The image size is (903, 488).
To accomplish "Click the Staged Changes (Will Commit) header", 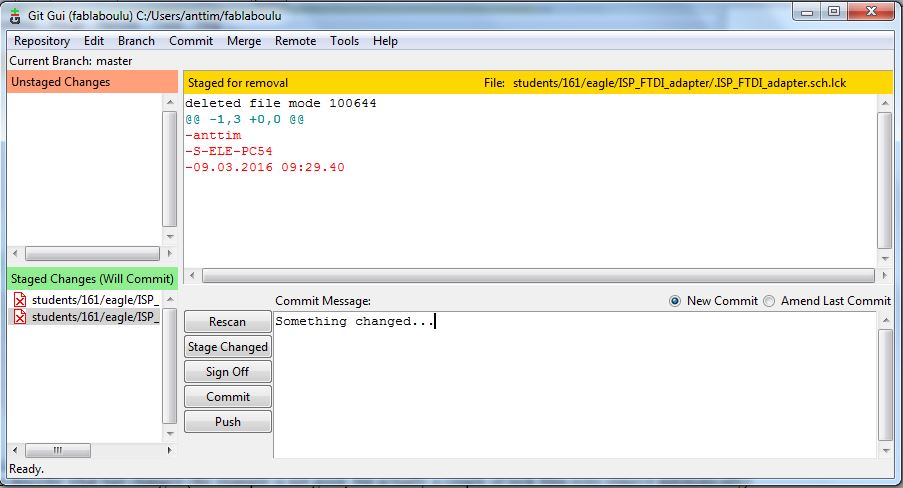I will click(x=92, y=279).
